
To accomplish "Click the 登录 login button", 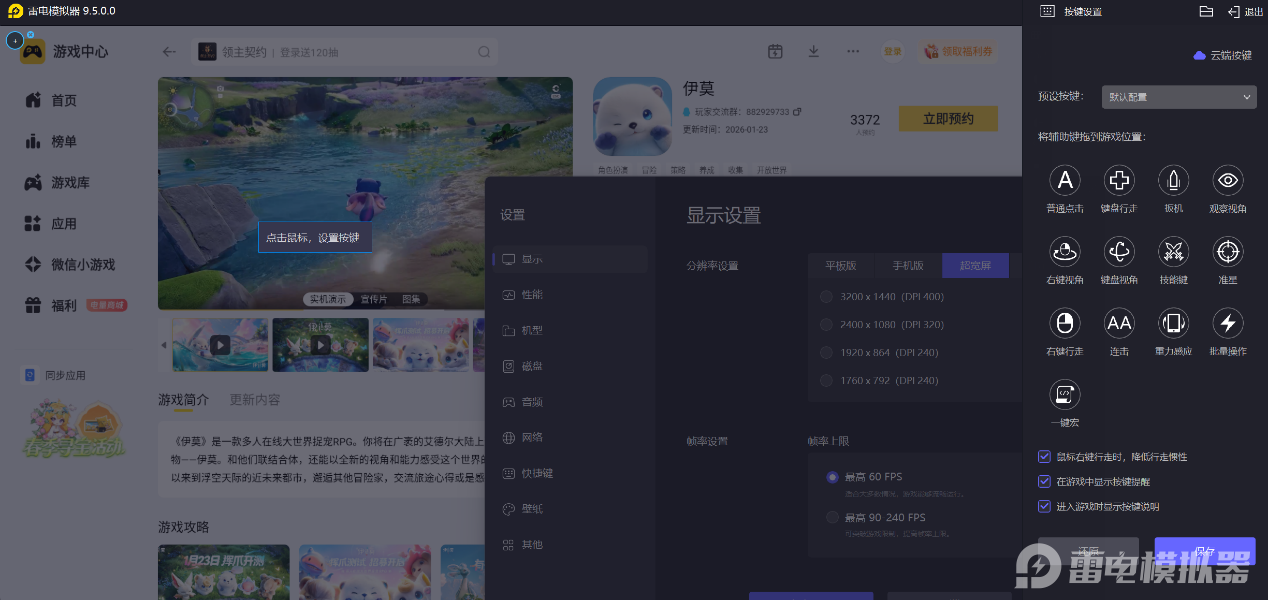I will (892, 51).
